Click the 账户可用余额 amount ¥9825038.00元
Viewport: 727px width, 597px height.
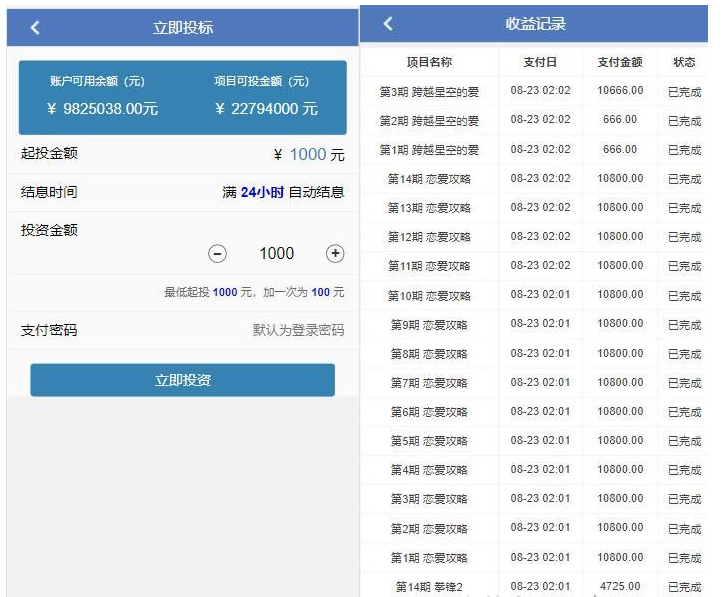tap(103, 108)
